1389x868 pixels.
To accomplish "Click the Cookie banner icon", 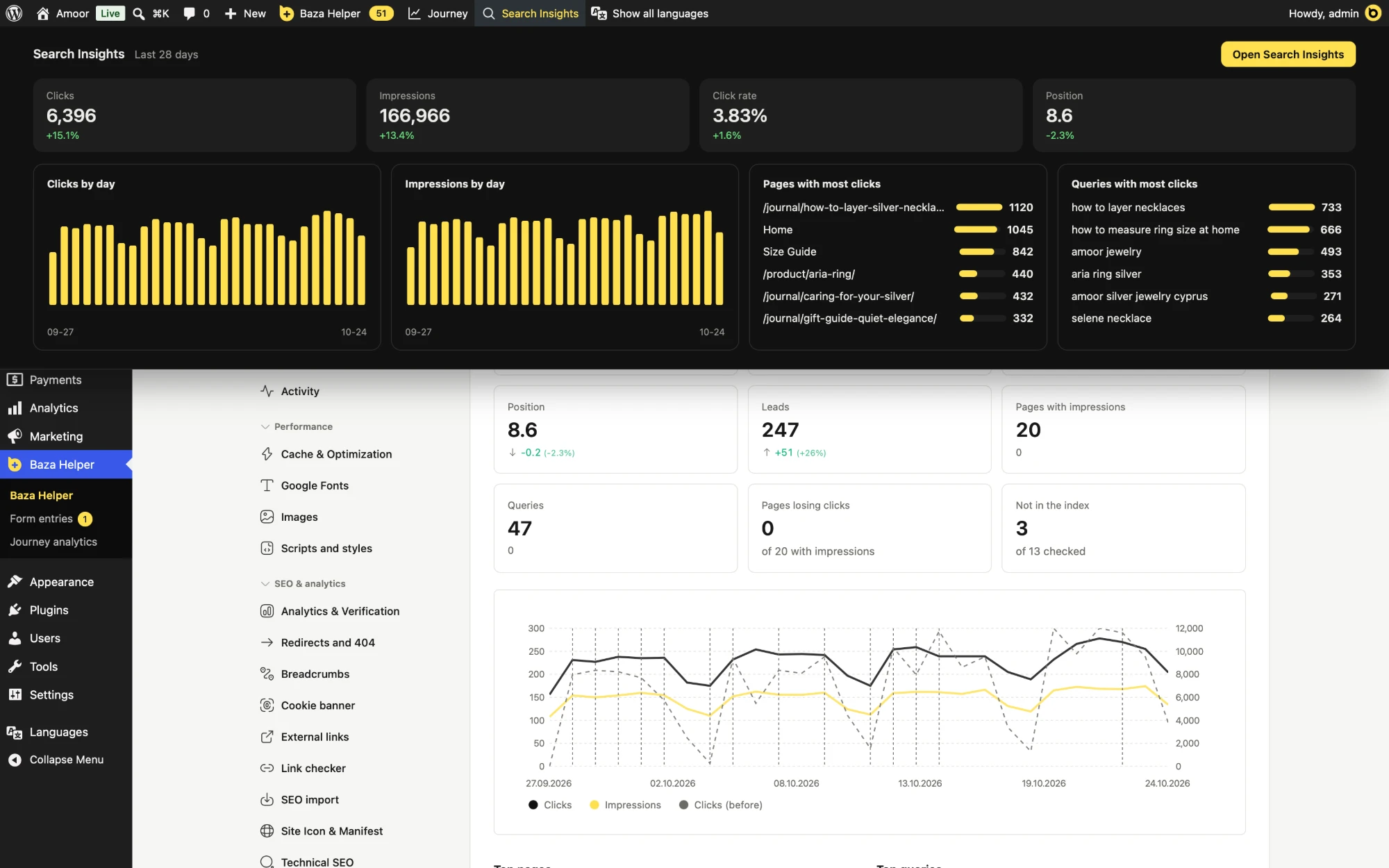I will (x=267, y=706).
